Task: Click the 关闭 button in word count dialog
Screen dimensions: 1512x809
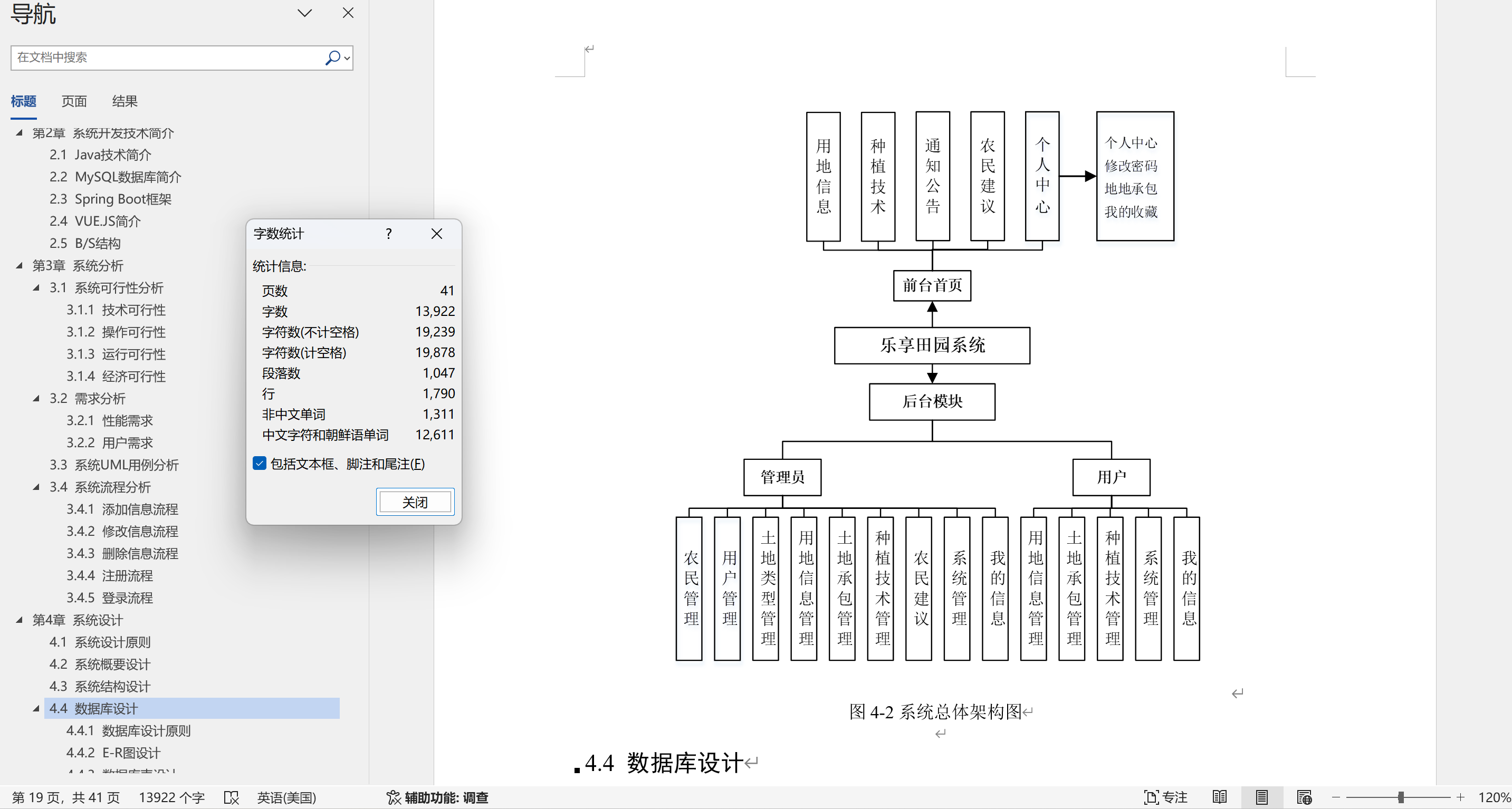Action: [x=415, y=502]
